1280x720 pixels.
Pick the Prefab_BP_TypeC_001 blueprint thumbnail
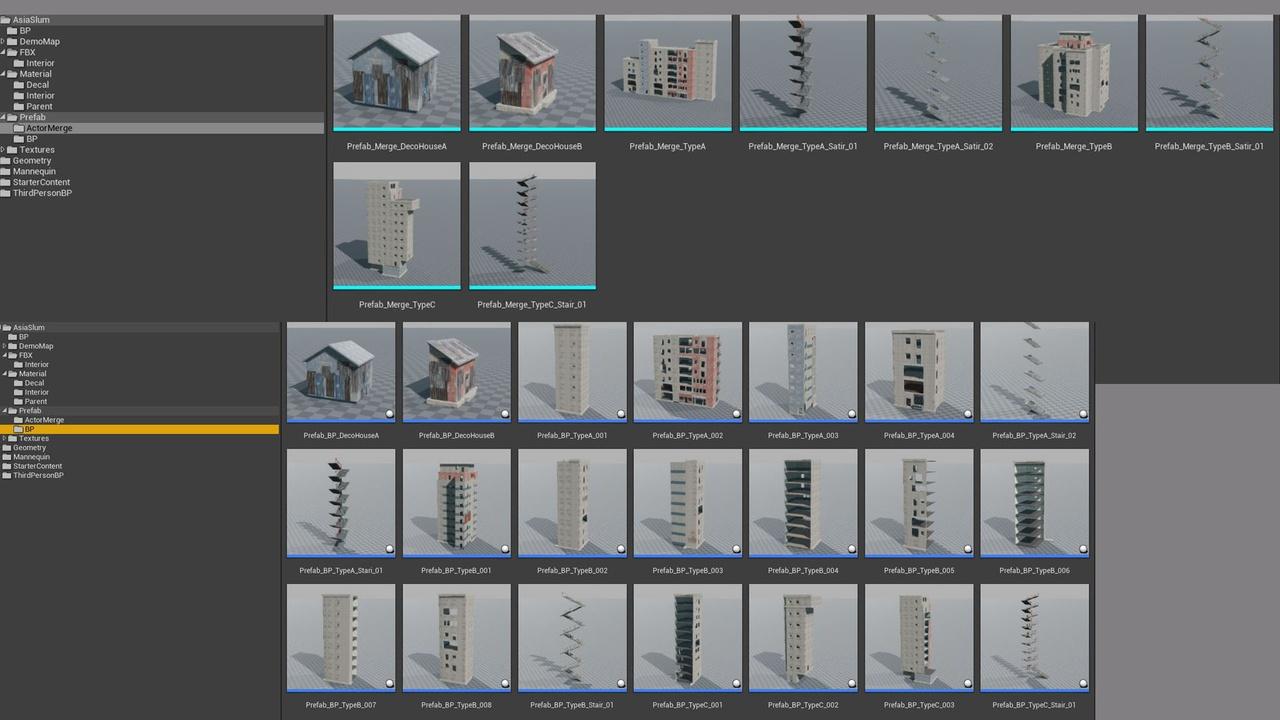(x=688, y=637)
